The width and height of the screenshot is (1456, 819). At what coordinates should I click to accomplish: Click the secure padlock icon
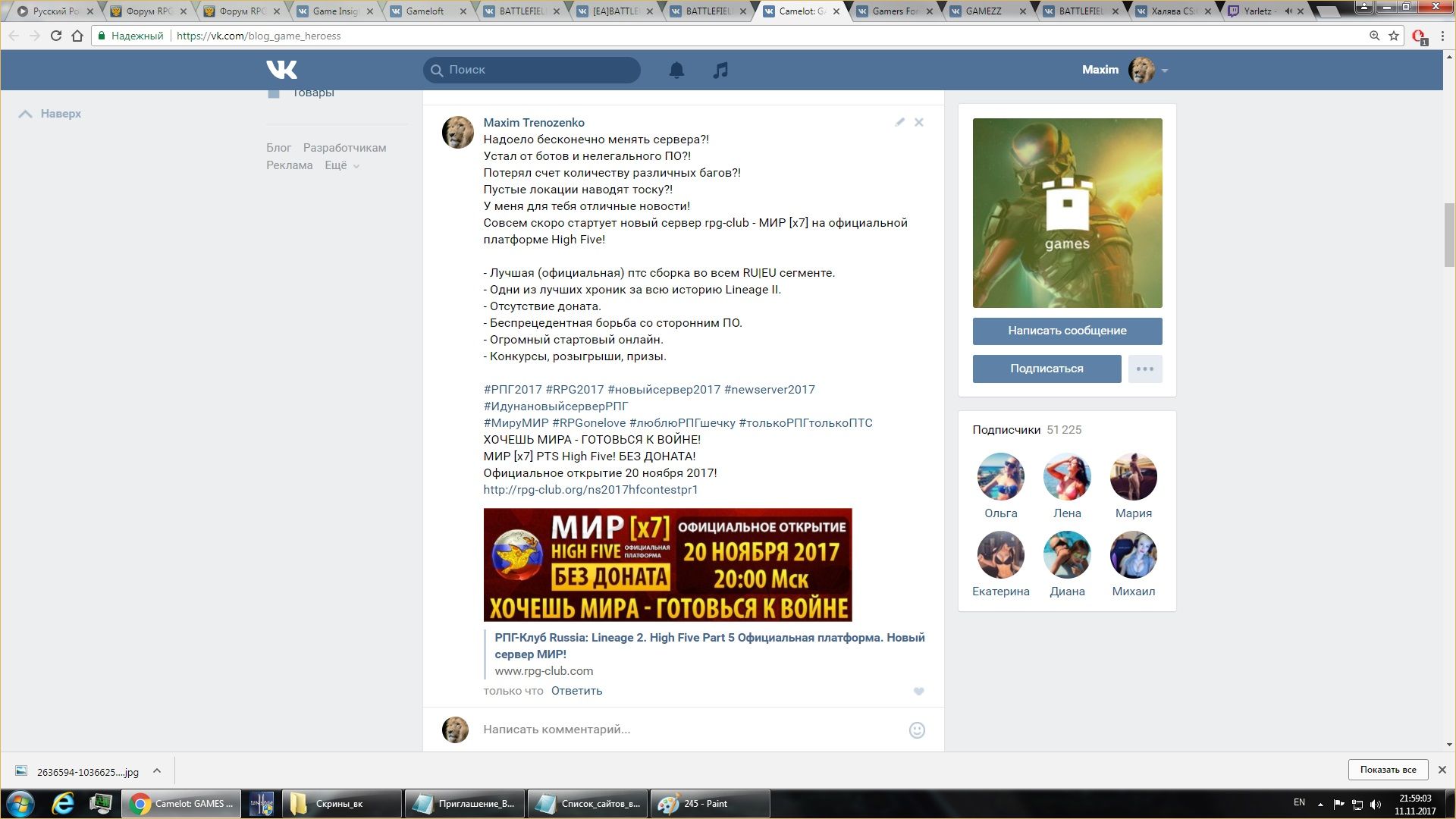coord(101,36)
